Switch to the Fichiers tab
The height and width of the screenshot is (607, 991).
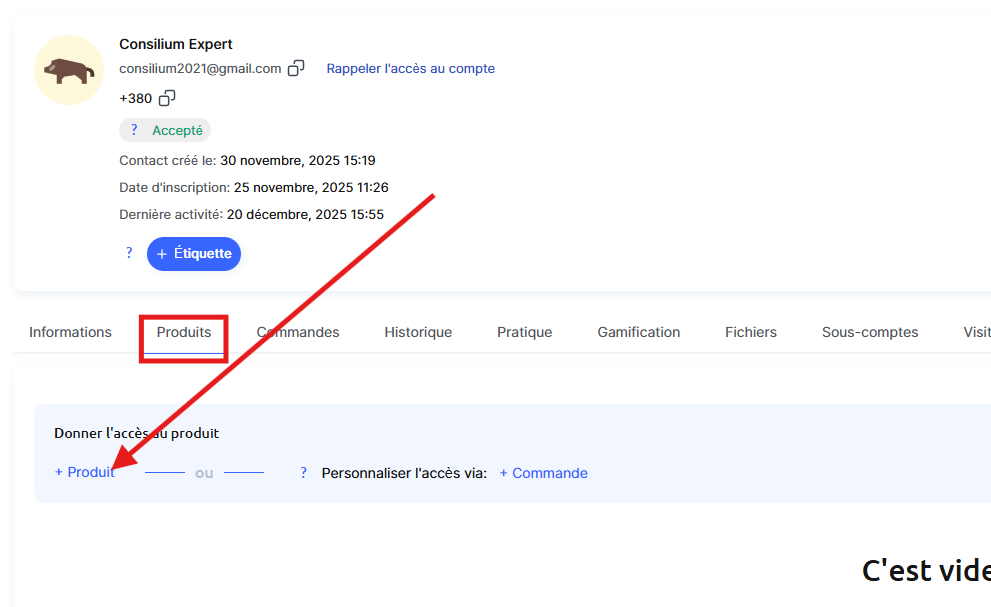[x=750, y=332]
